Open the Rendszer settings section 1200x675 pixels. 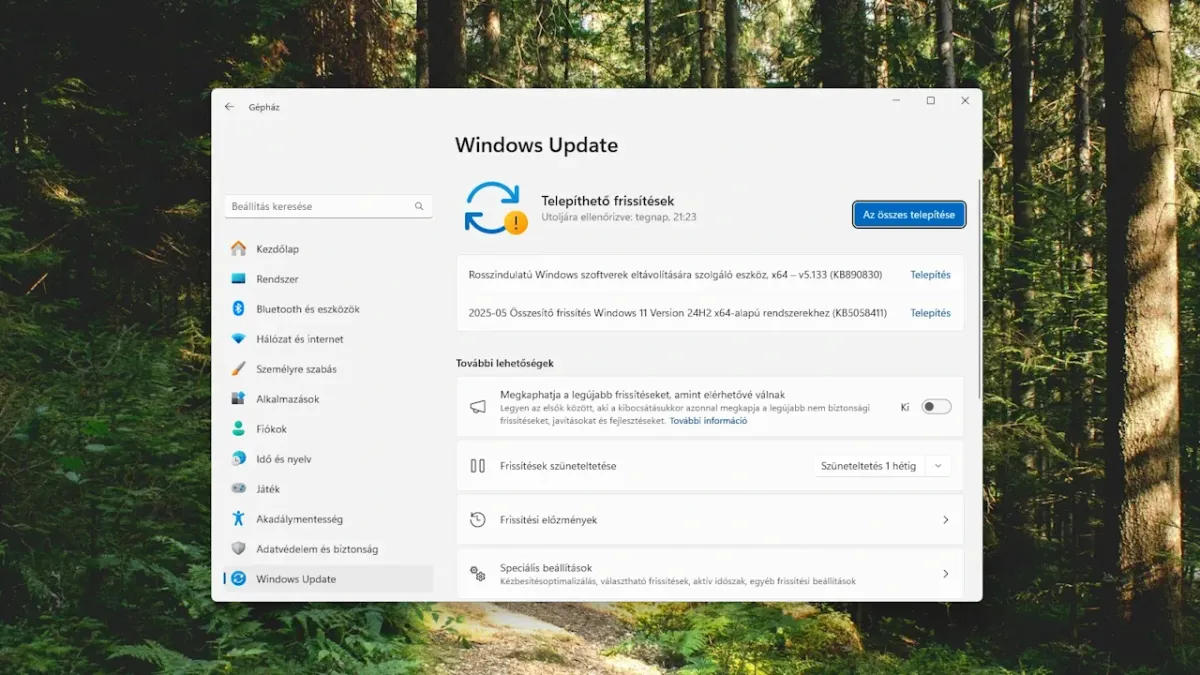click(328, 279)
